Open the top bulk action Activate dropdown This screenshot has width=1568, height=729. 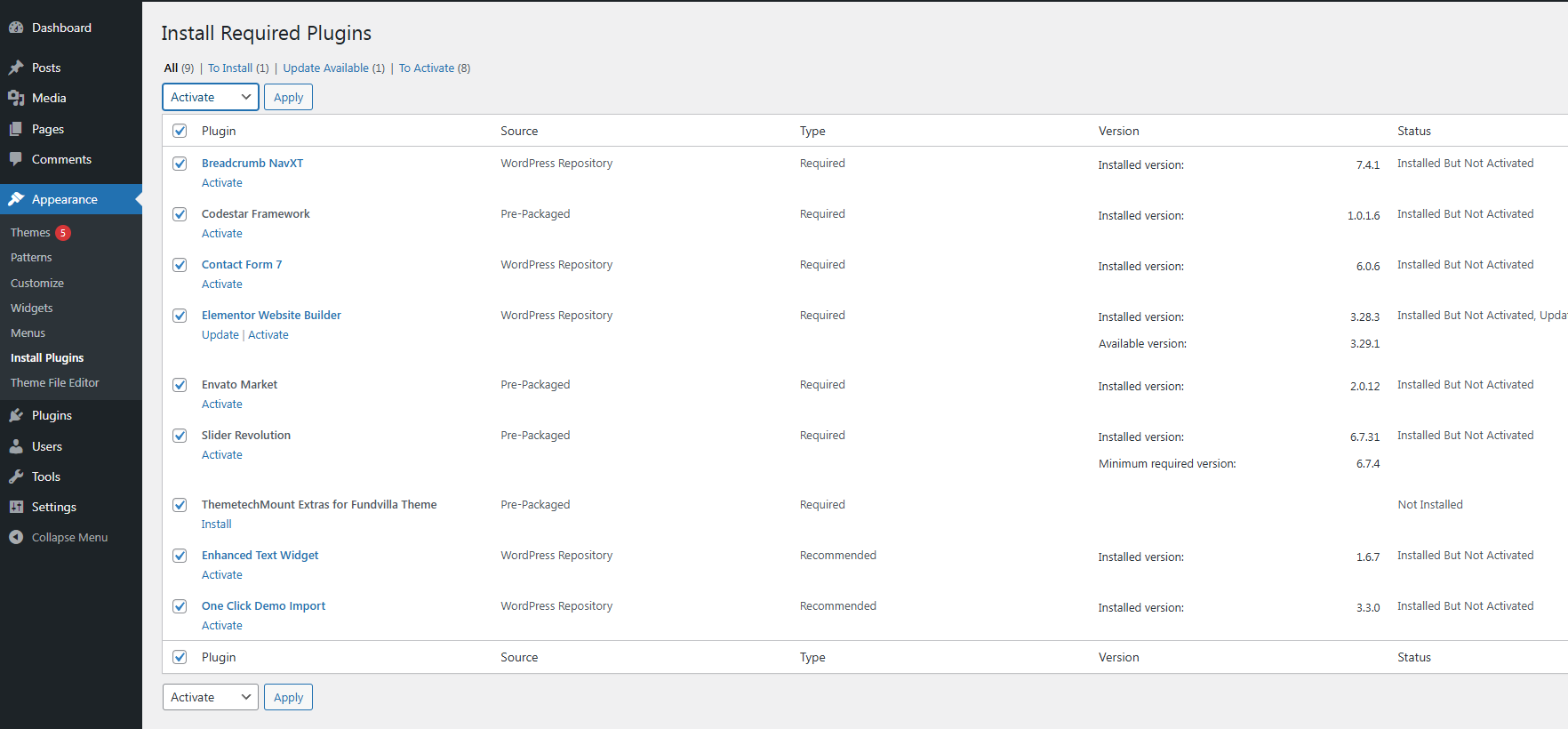[211, 97]
